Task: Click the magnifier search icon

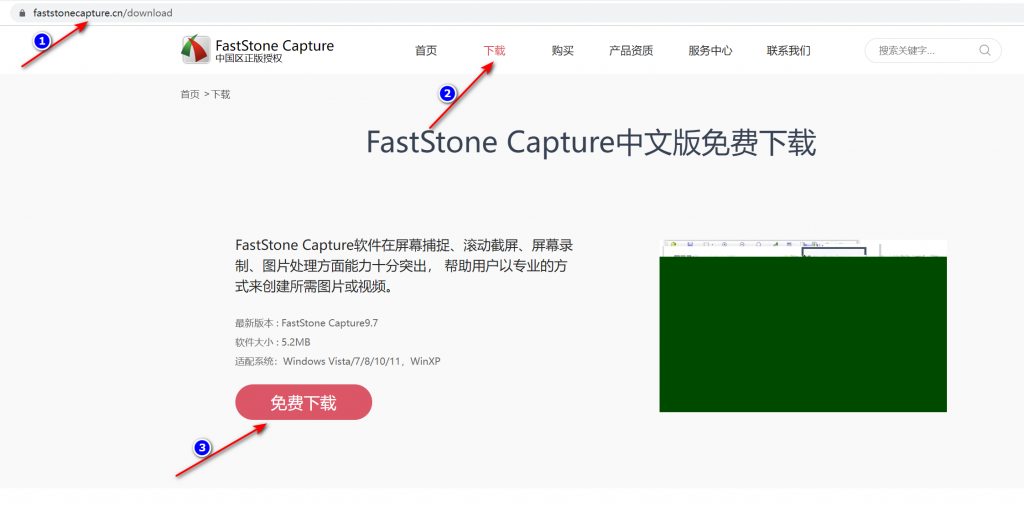Action: 985,50
